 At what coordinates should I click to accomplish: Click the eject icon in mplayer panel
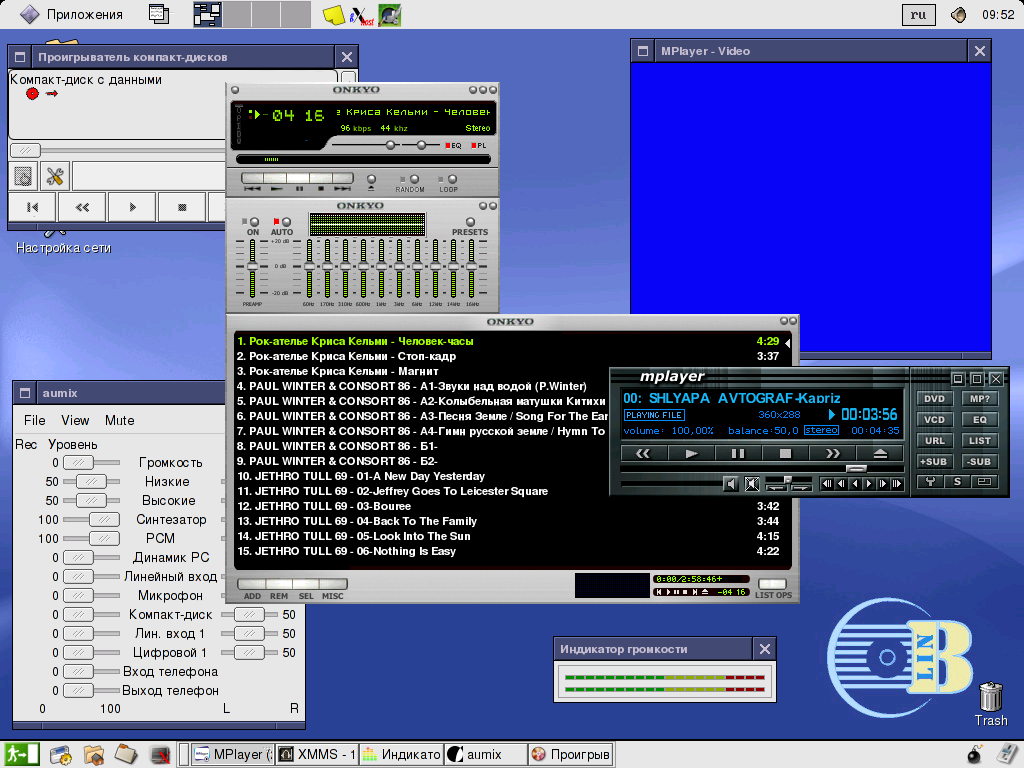pos(880,453)
